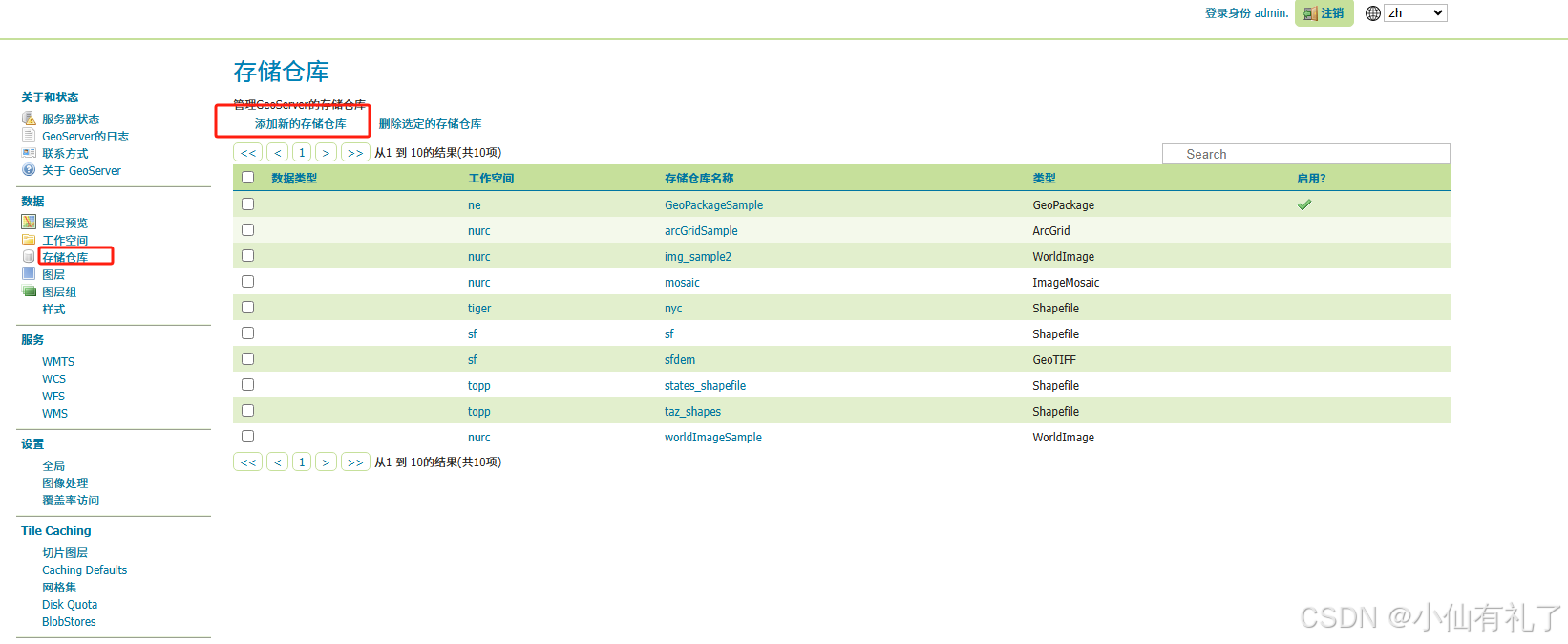Viewport: 1568px width, 644px height.
Task: Open Disk Quota link
Action: tap(70, 605)
